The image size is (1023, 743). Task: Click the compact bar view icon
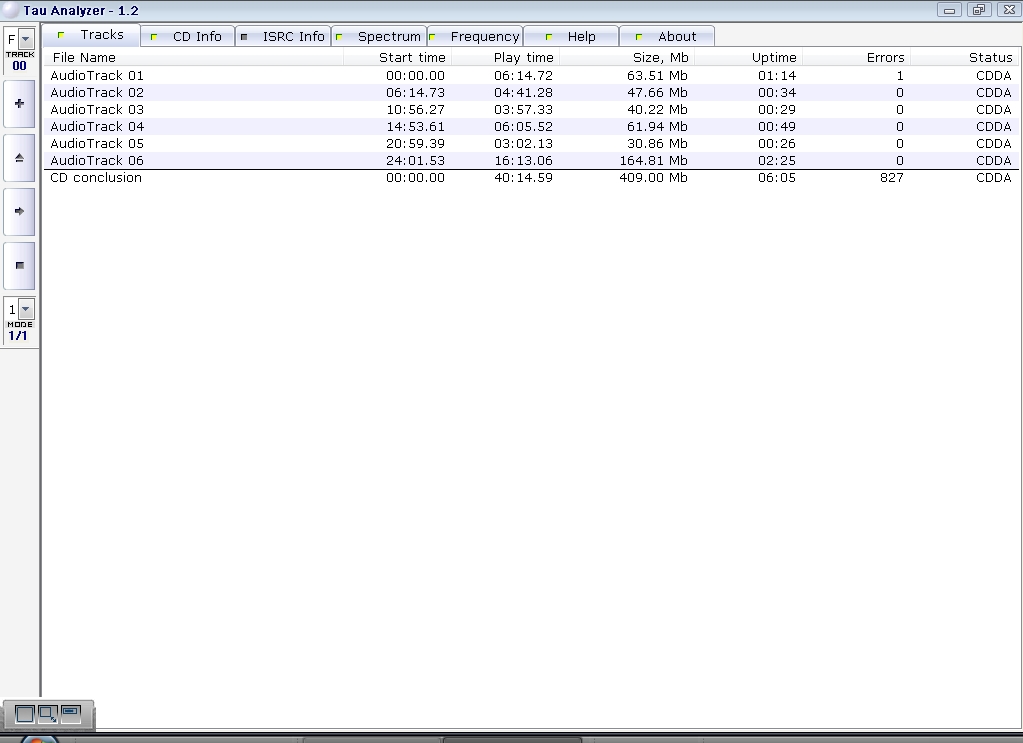click(71, 713)
